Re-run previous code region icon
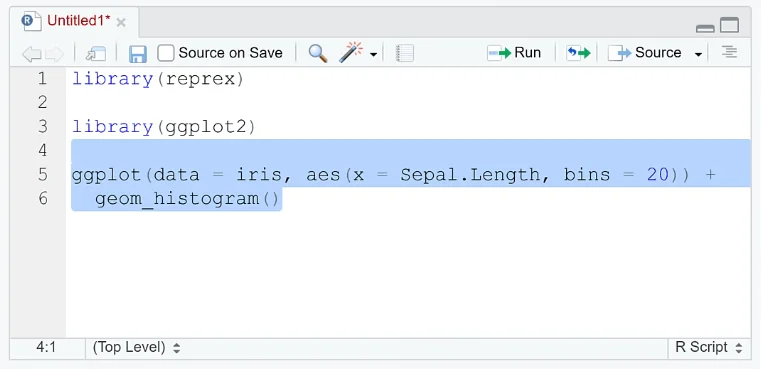761x369 pixels. pos(578,53)
